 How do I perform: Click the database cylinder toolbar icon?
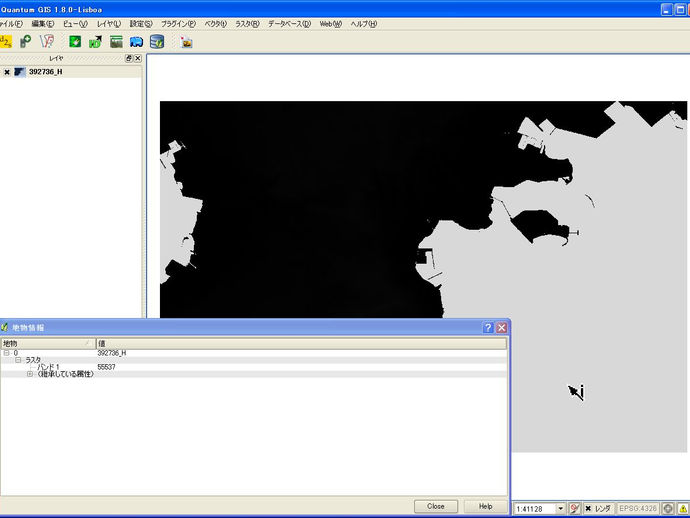(157, 42)
